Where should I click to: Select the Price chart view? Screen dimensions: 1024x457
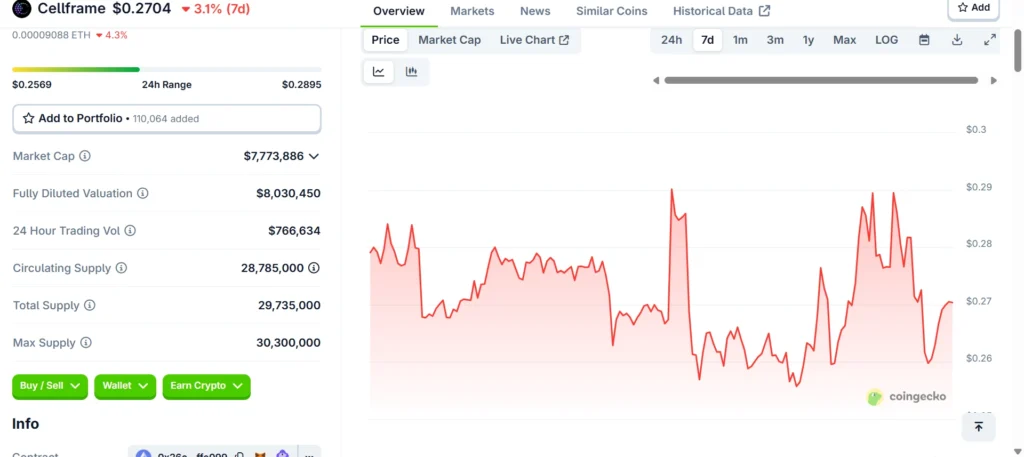[385, 40]
